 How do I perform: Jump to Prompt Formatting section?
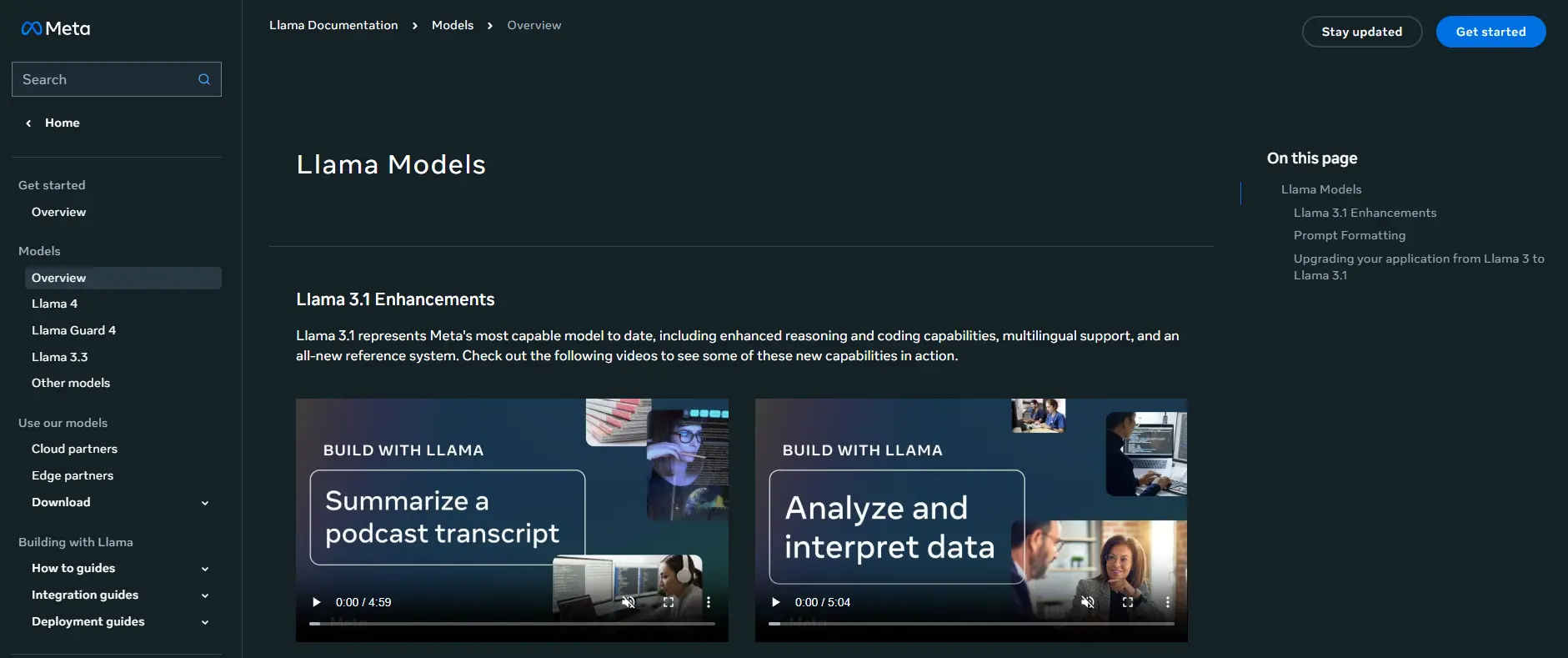tap(1350, 235)
